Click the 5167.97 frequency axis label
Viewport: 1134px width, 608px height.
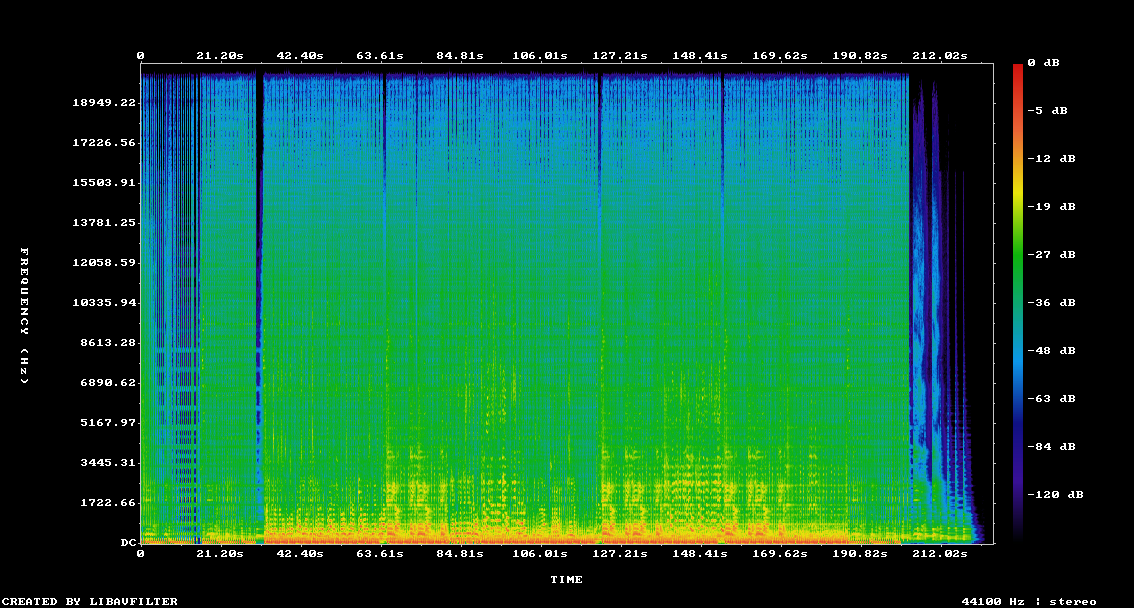click(x=107, y=423)
